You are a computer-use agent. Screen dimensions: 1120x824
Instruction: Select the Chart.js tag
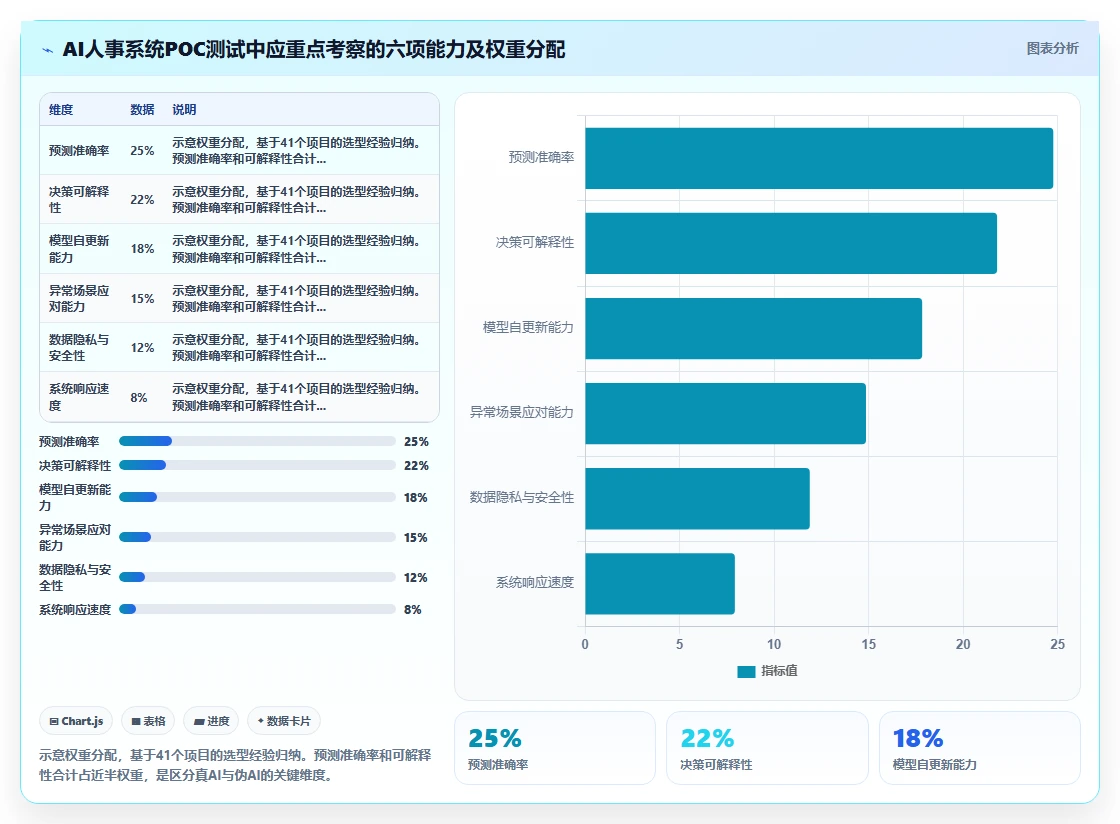[76, 721]
